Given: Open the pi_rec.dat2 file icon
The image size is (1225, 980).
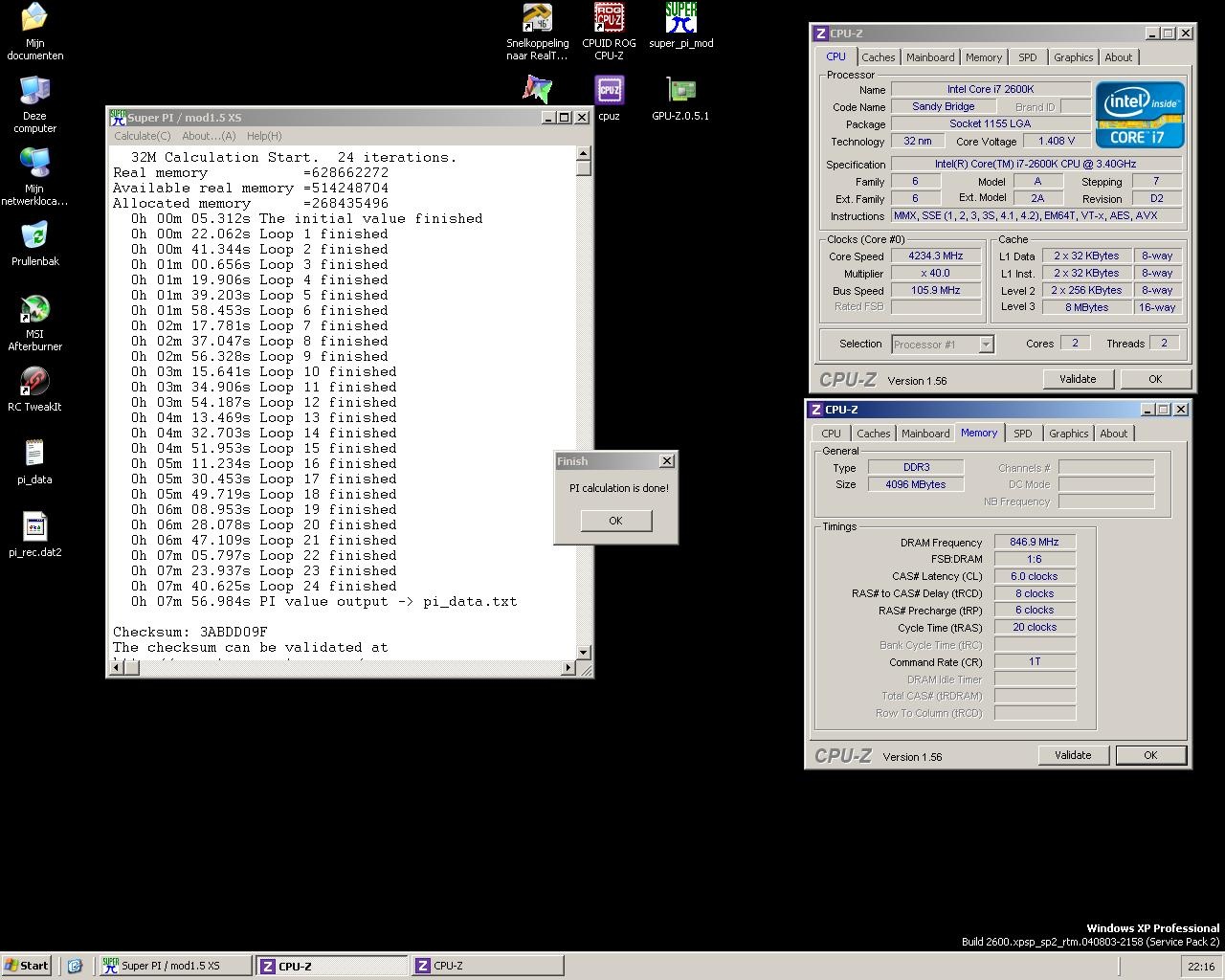Looking at the screenshot, I should point(34,528).
